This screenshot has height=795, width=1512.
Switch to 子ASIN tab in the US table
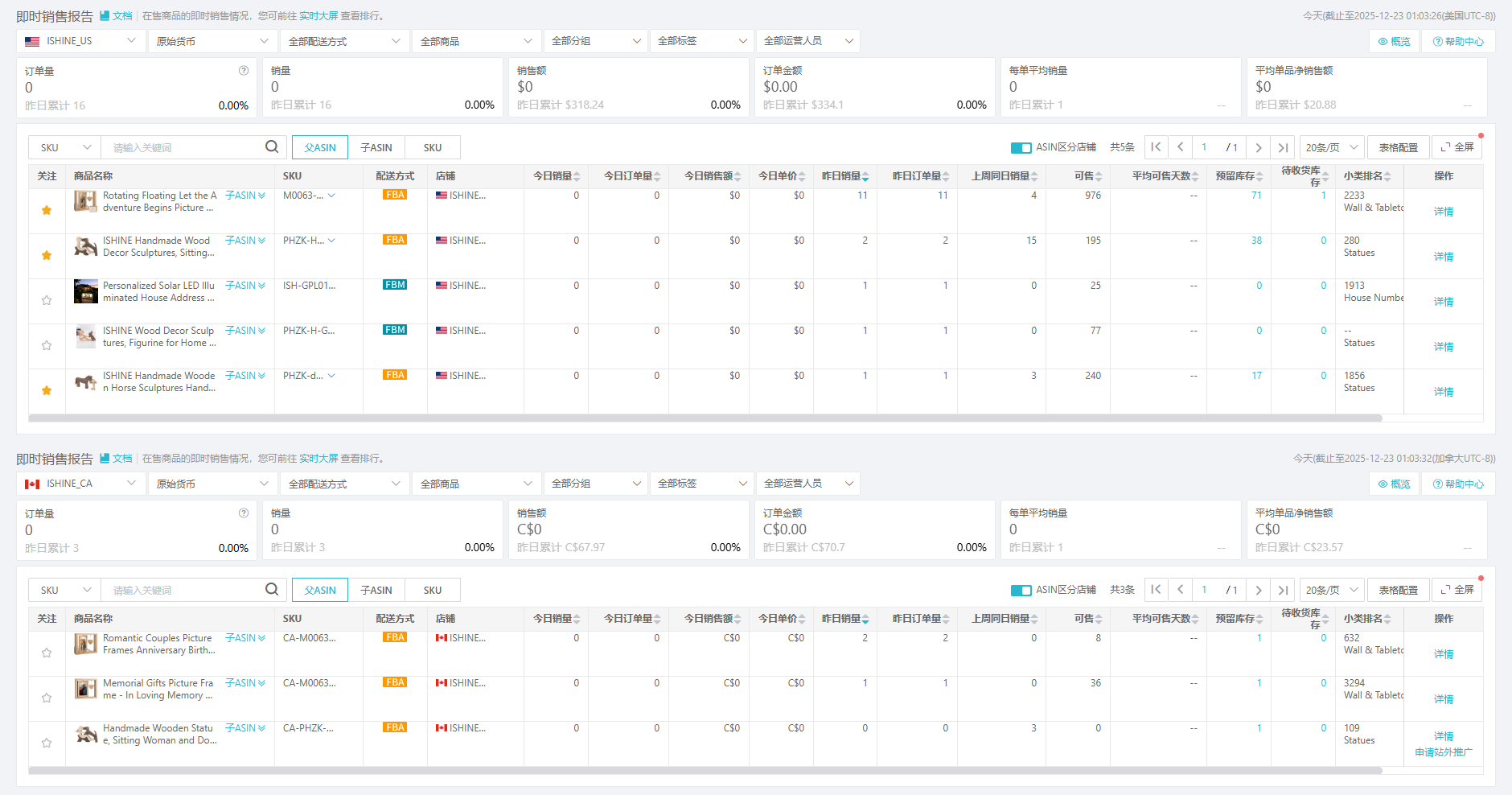click(376, 147)
